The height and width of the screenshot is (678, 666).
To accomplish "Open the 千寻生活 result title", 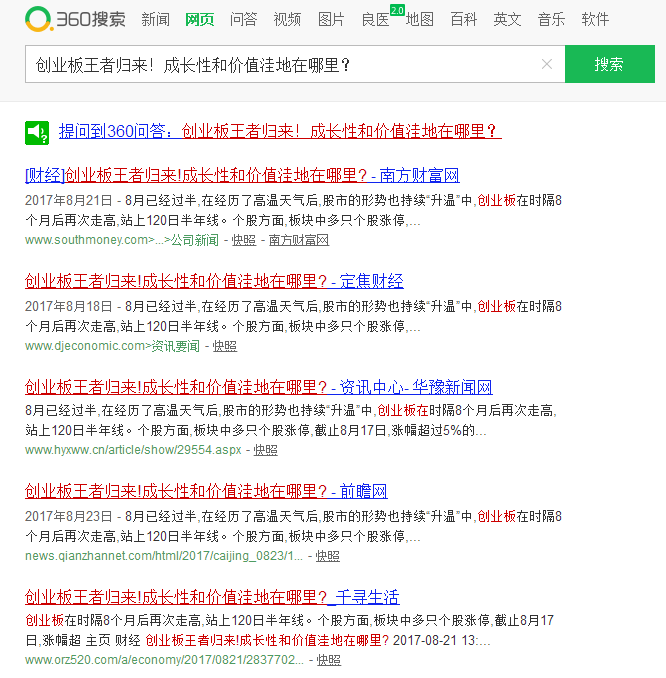I will click(x=212, y=598).
